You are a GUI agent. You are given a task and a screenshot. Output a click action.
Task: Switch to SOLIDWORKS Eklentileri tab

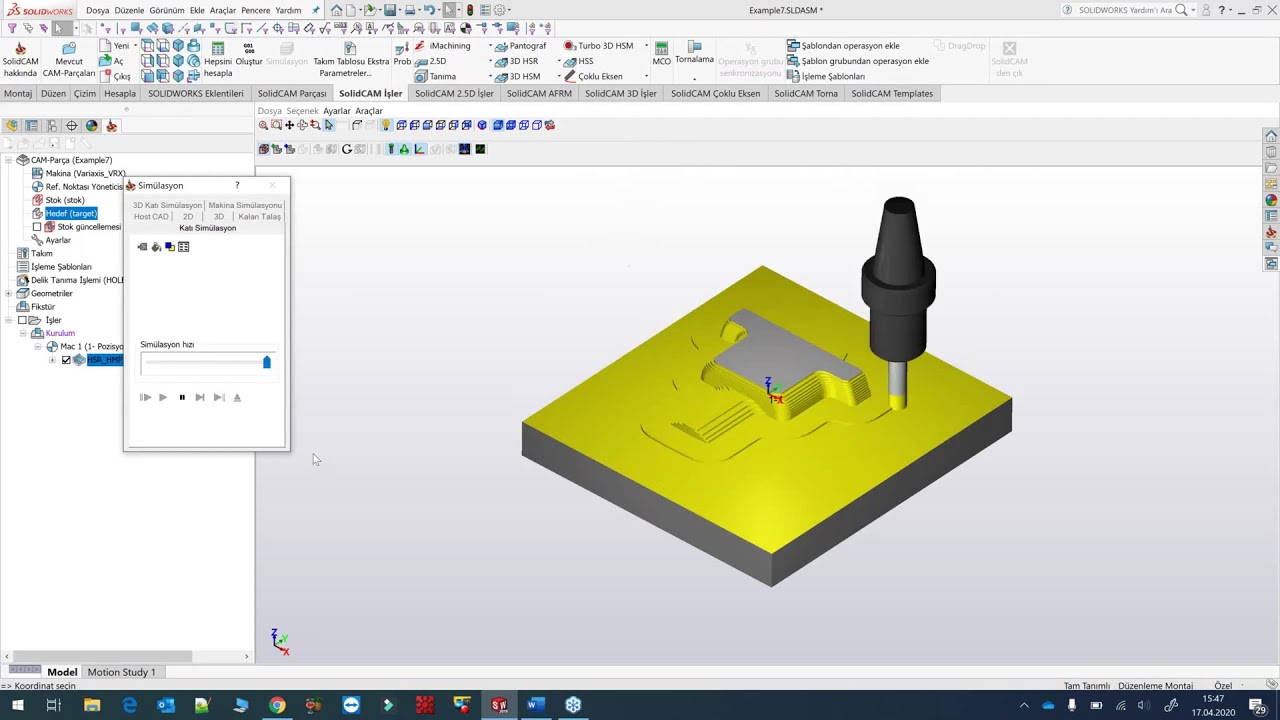[x=196, y=94]
